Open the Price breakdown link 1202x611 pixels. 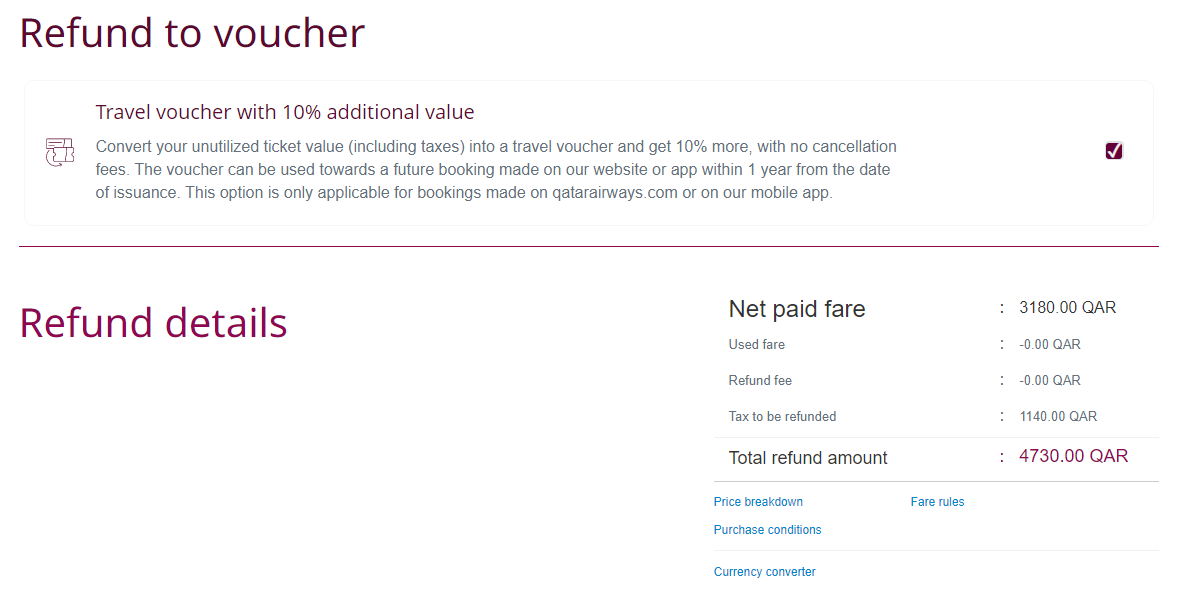tap(758, 502)
